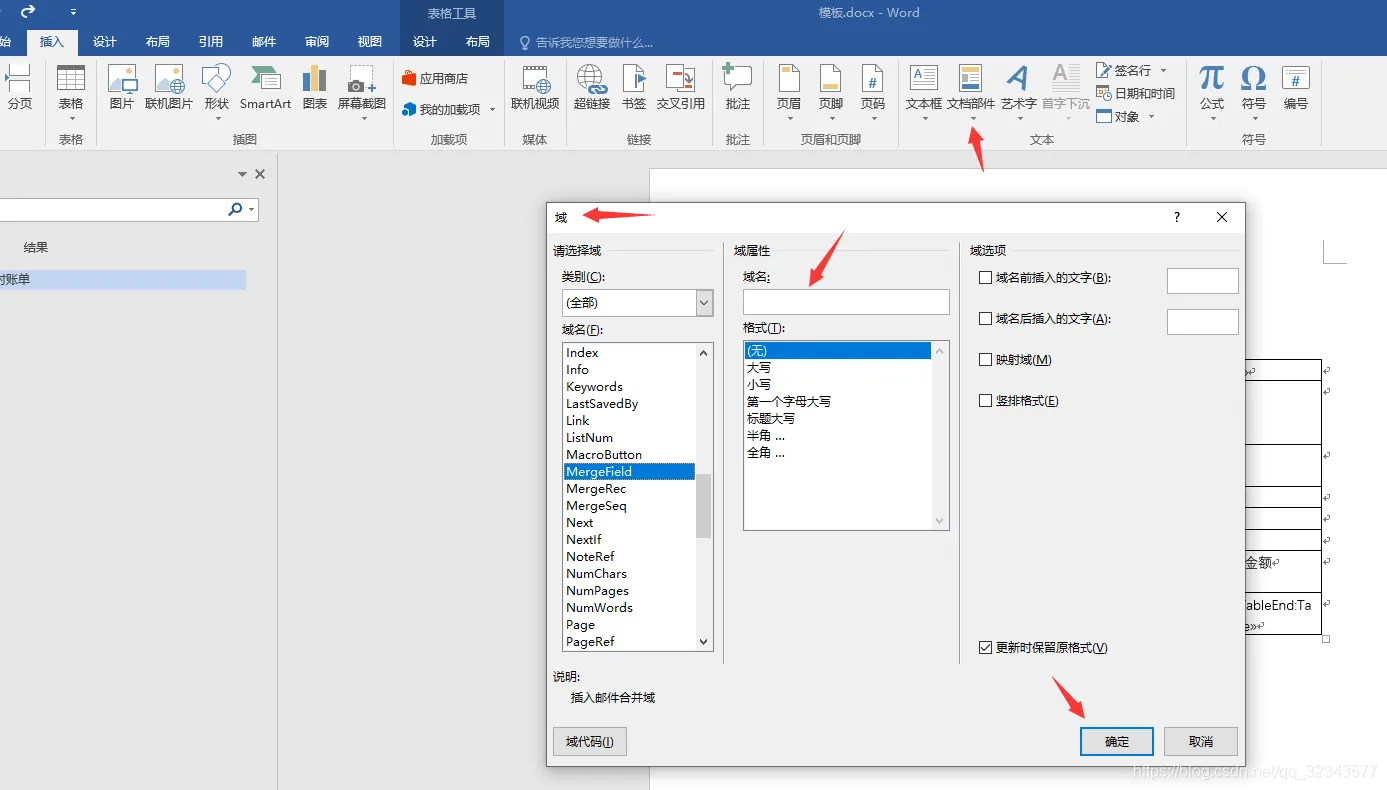Show field codes (域代码)
The image size is (1387, 790).
click(590, 741)
